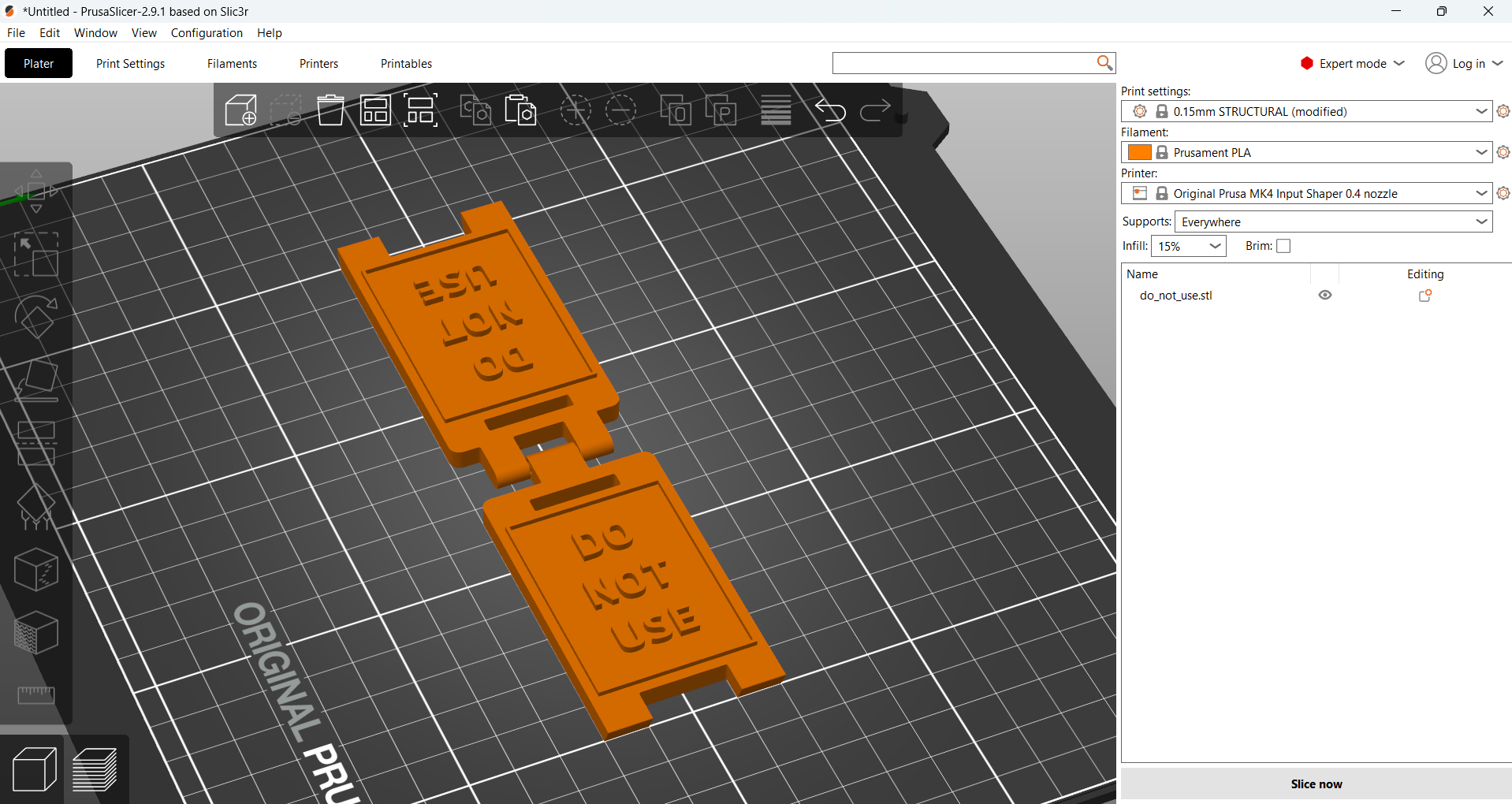
Task: Select the Cut tool in left toolbar
Action: pos(36,443)
